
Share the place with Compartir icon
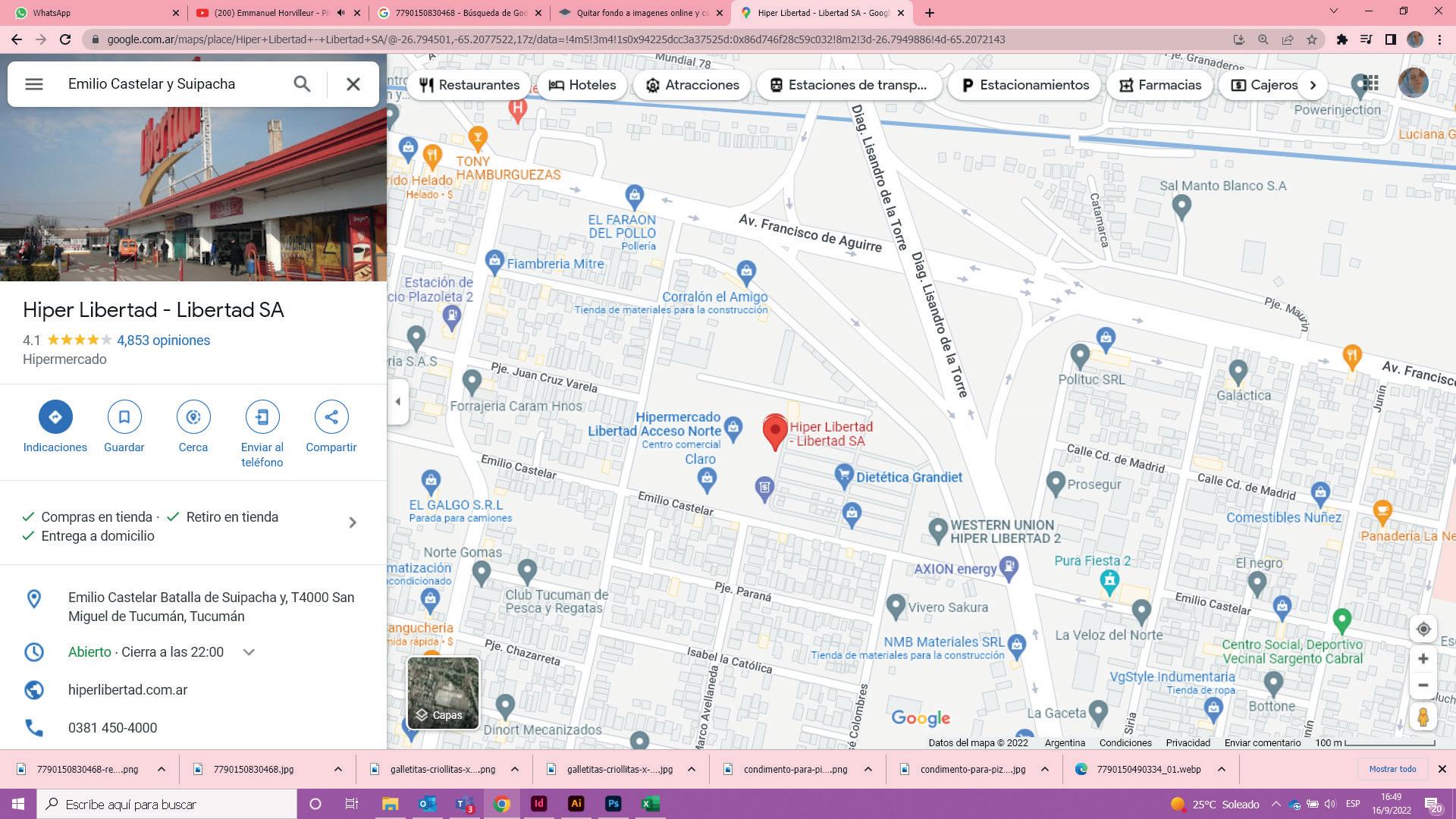click(331, 416)
